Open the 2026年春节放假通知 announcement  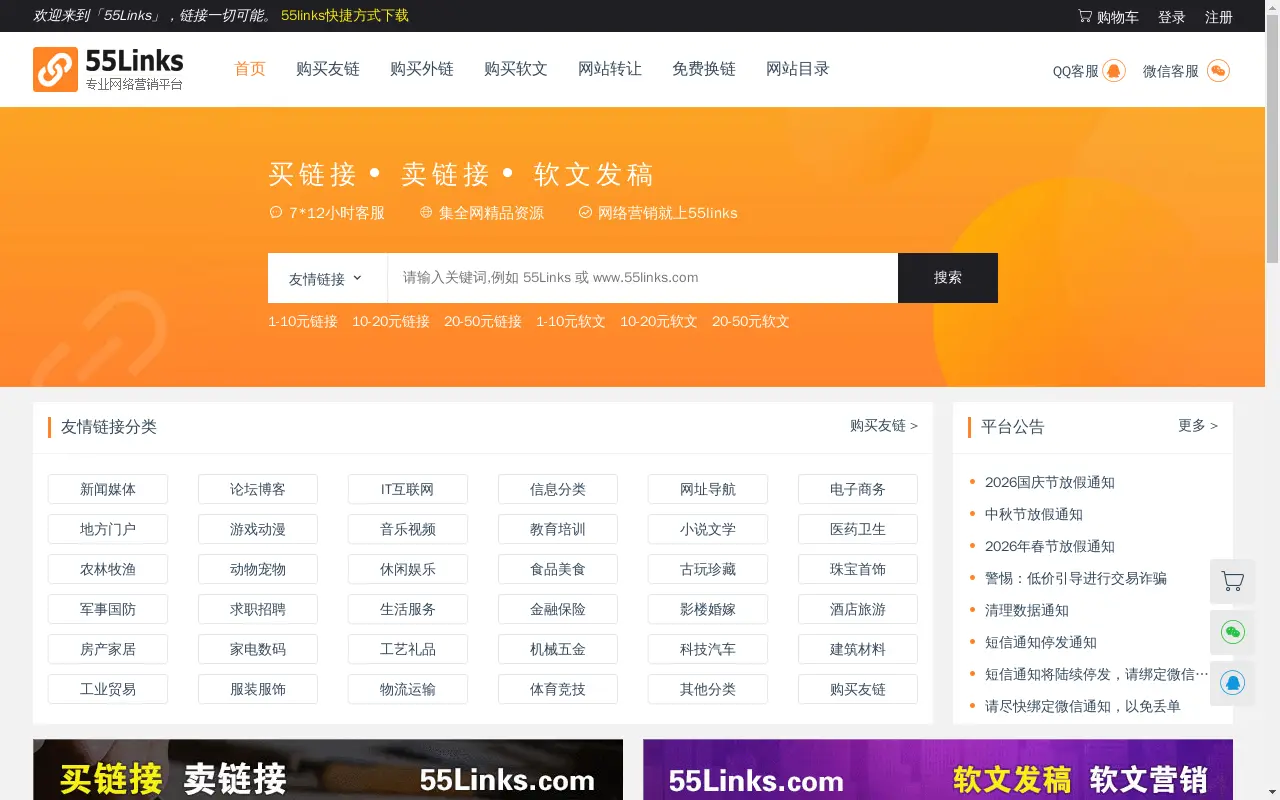tap(1050, 546)
